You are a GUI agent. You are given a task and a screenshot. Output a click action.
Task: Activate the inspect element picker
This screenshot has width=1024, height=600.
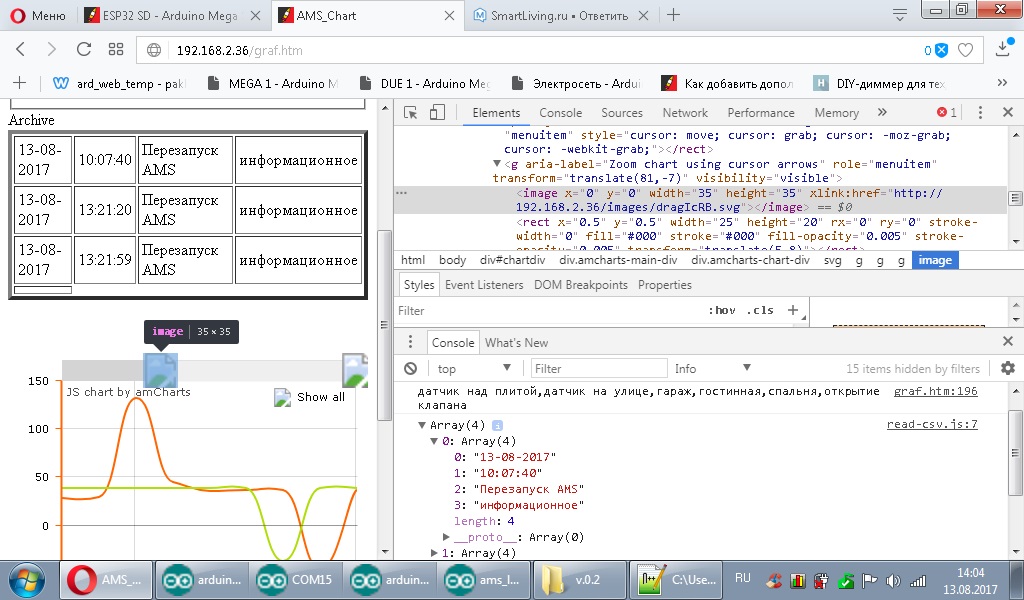(x=411, y=113)
